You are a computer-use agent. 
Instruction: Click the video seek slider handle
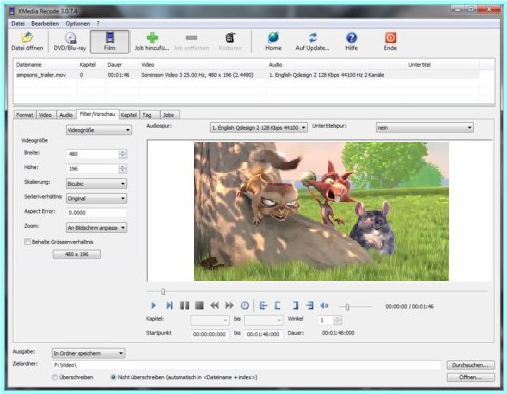point(163,291)
